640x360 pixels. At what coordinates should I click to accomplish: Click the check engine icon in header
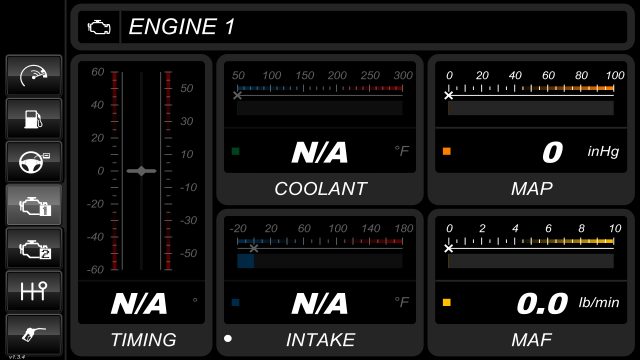click(99, 27)
